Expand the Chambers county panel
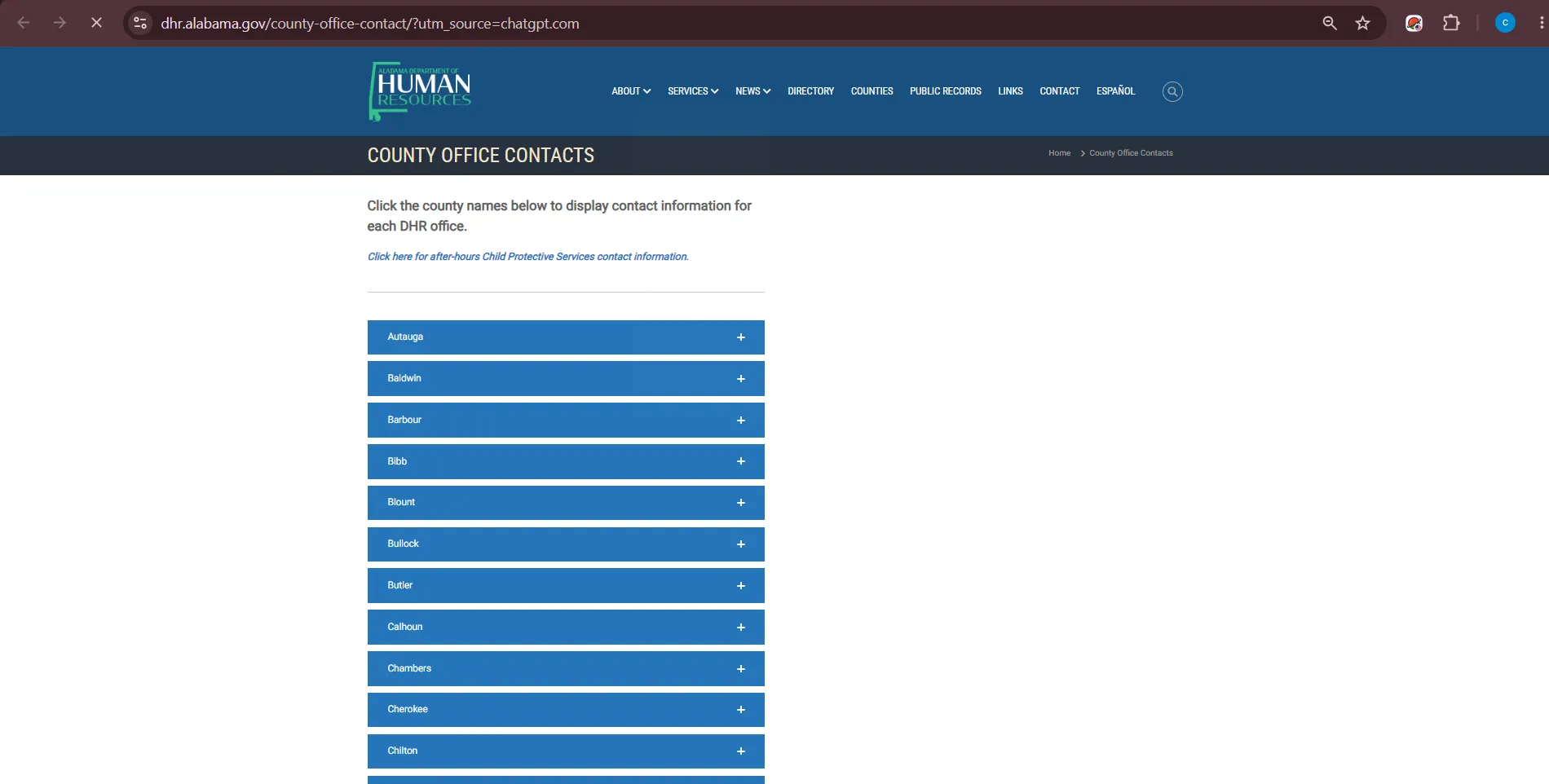1549x784 pixels. [566, 668]
